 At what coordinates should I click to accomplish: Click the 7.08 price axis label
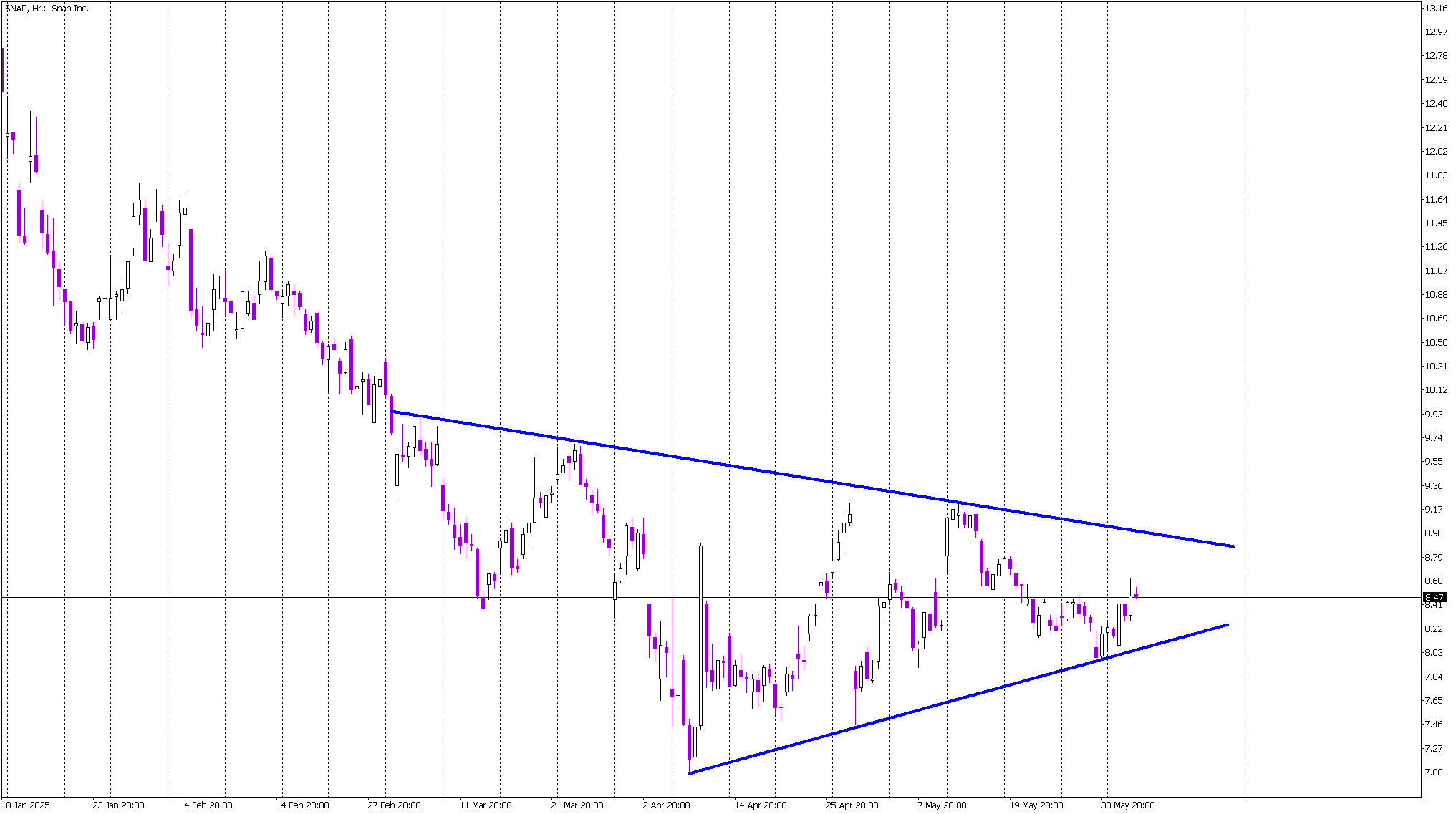1434,772
